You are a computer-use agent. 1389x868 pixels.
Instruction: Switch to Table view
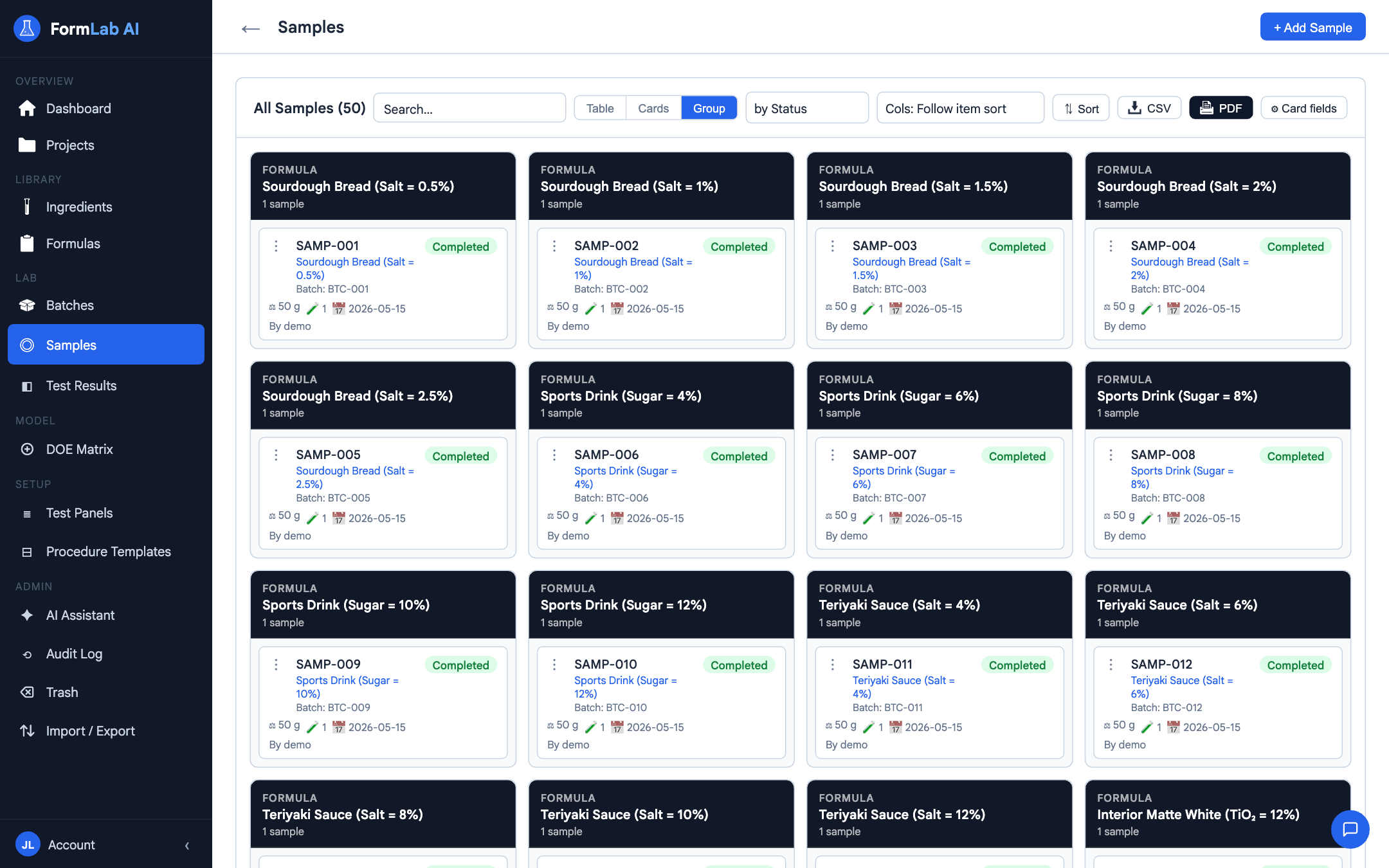point(600,108)
